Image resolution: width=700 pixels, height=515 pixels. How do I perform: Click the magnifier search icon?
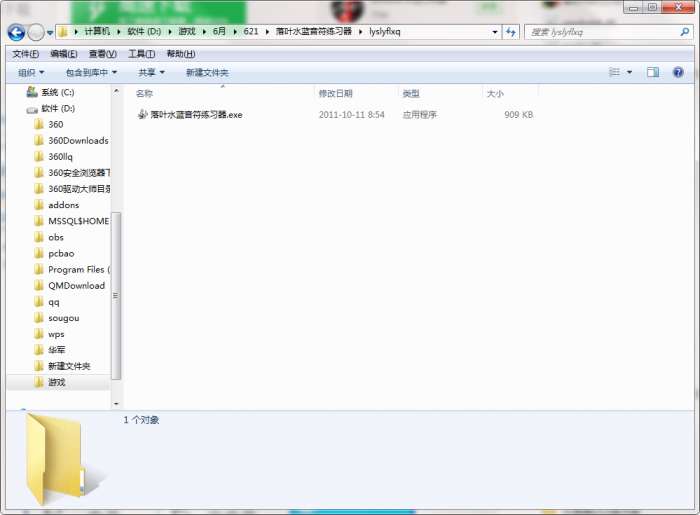pyautogui.click(x=684, y=32)
